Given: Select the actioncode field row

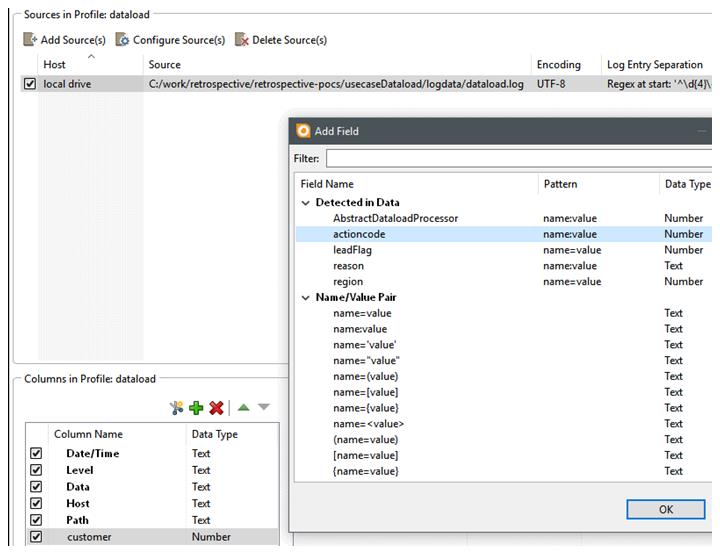Looking at the screenshot, I should tap(504, 234).
